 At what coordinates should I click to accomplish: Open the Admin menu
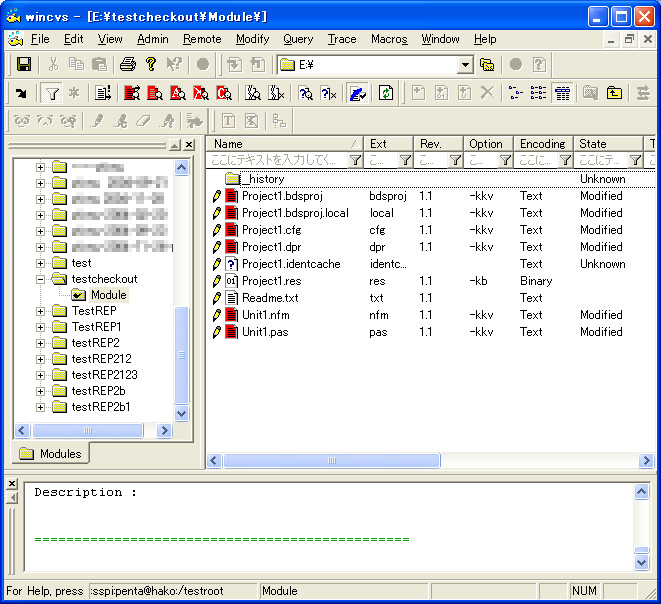coord(153,39)
